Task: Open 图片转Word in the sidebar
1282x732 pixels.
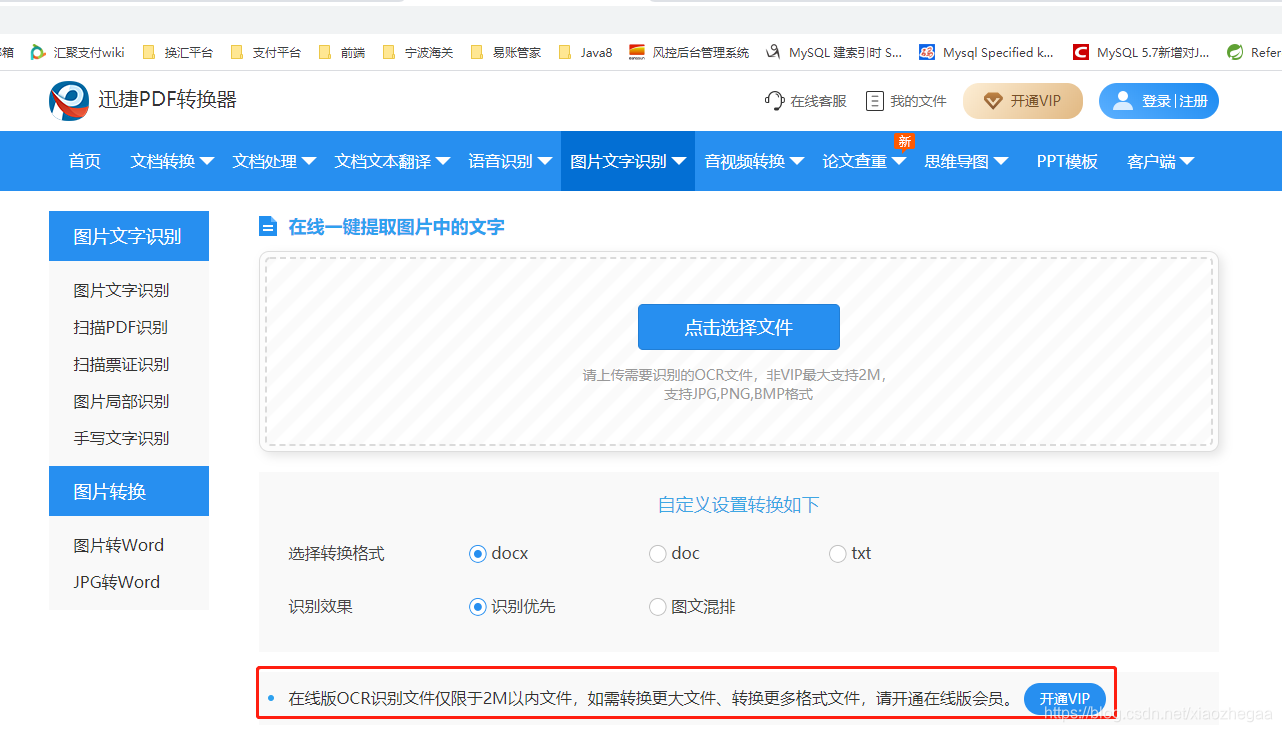Action: 118,545
